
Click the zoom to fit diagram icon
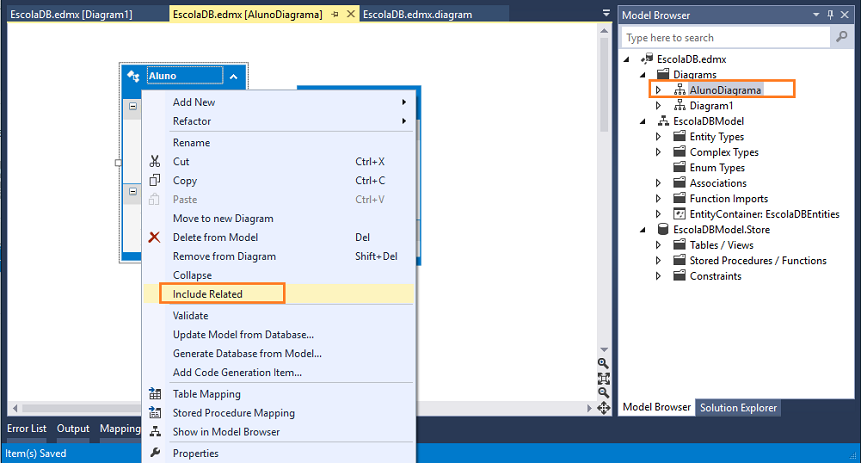coord(603,378)
